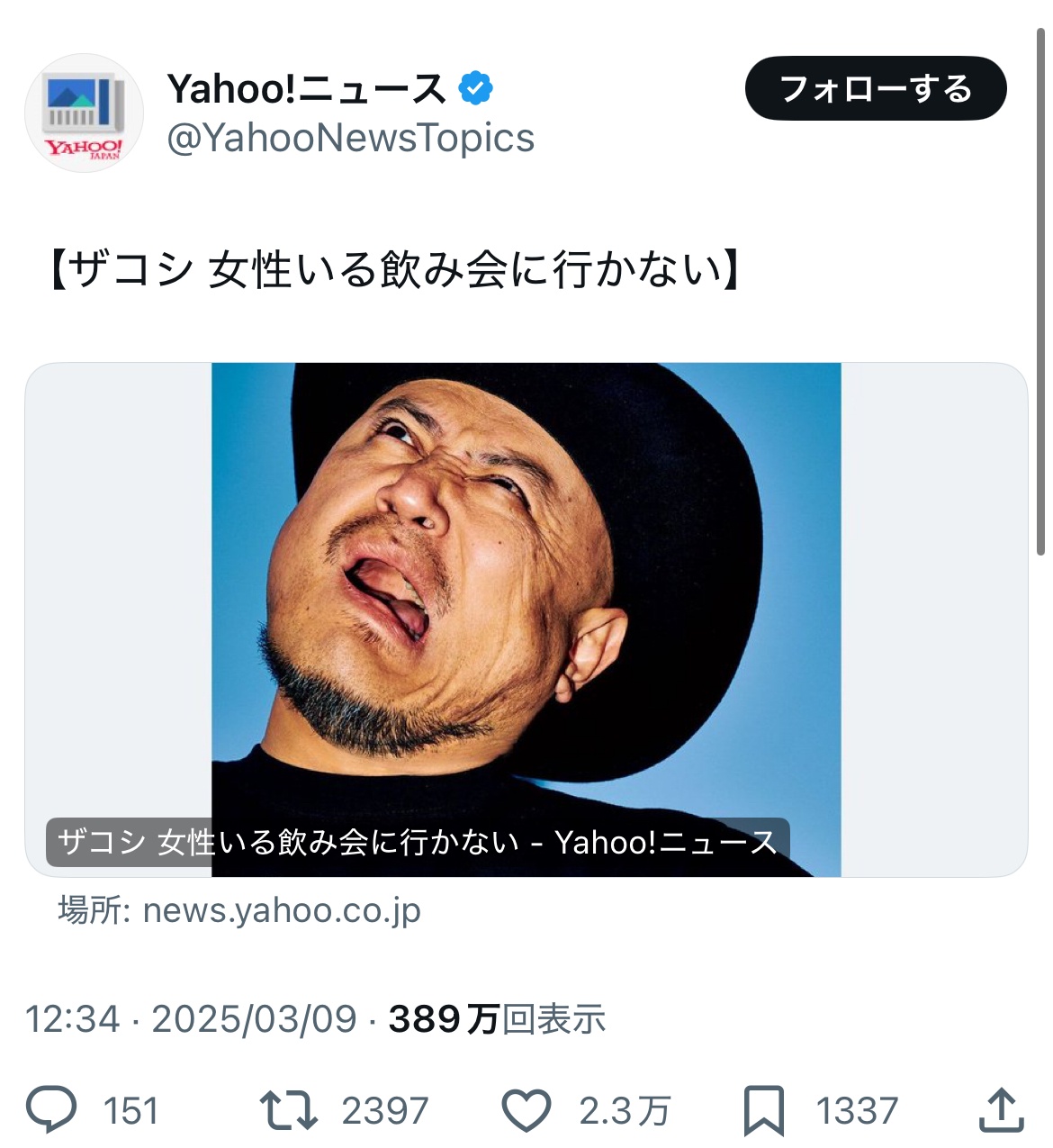Show the 2397 reposts count
This screenshot has height=1148, width=1053.
[x=385, y=1110]
